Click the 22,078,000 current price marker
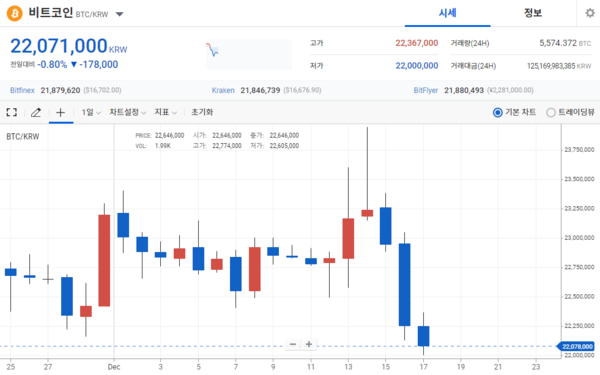 pyautogui.click(x=577, y=346)
